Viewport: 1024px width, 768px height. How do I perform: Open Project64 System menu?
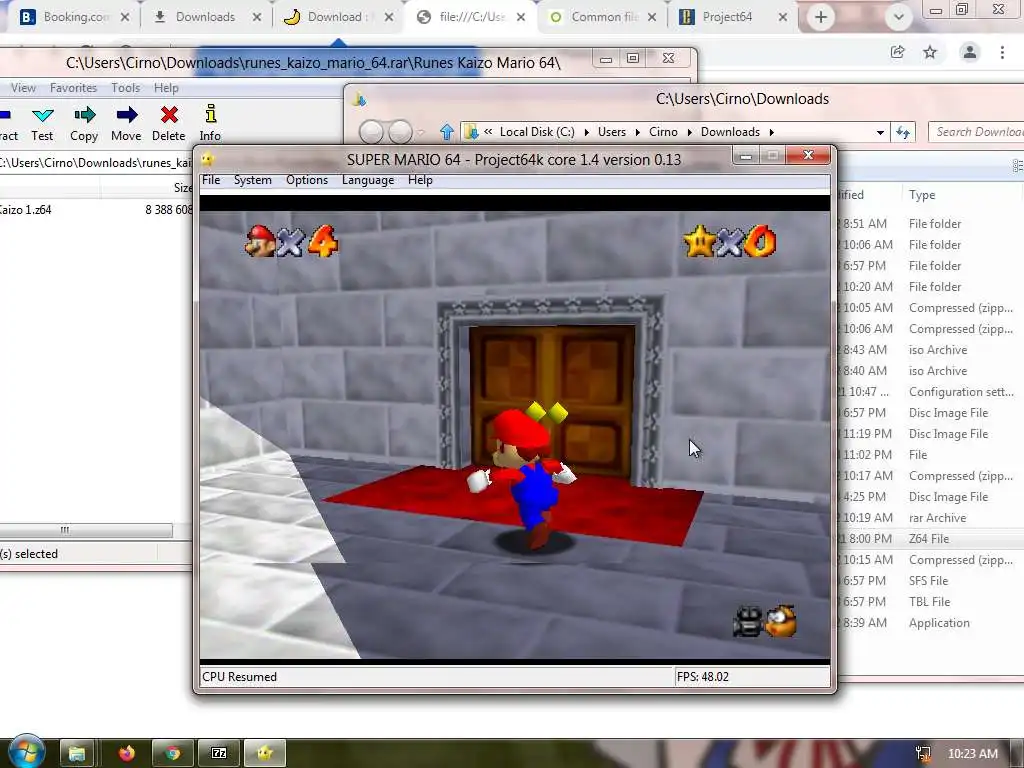click(253, 180)
